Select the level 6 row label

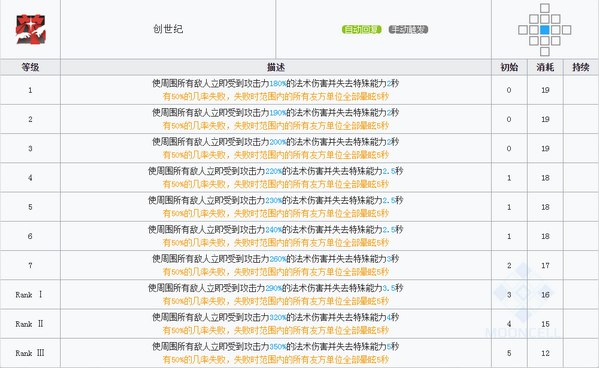click(x=30, y=236)
